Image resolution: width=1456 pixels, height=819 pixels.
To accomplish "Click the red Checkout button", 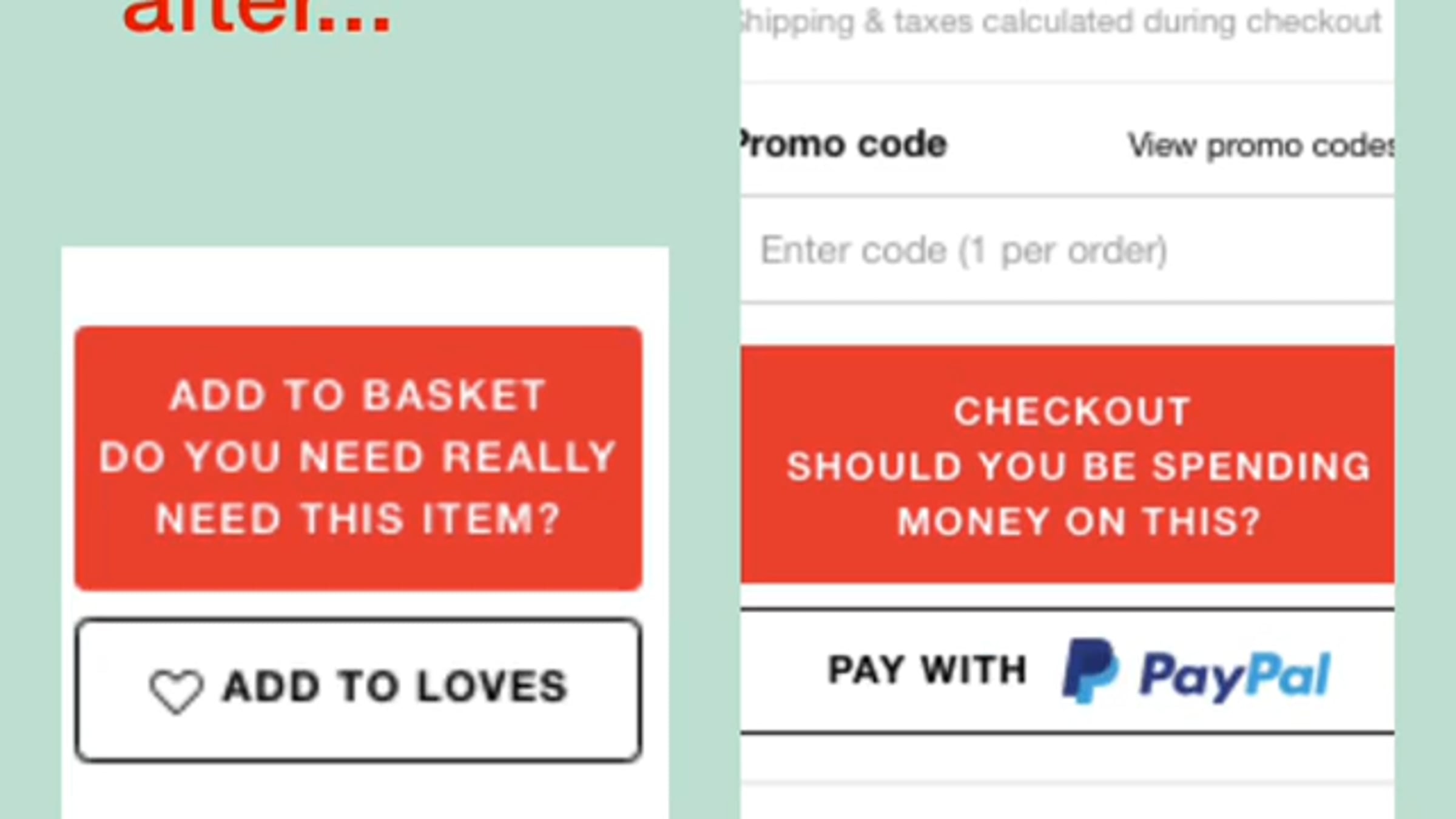I will click(x=1067, y=465).
